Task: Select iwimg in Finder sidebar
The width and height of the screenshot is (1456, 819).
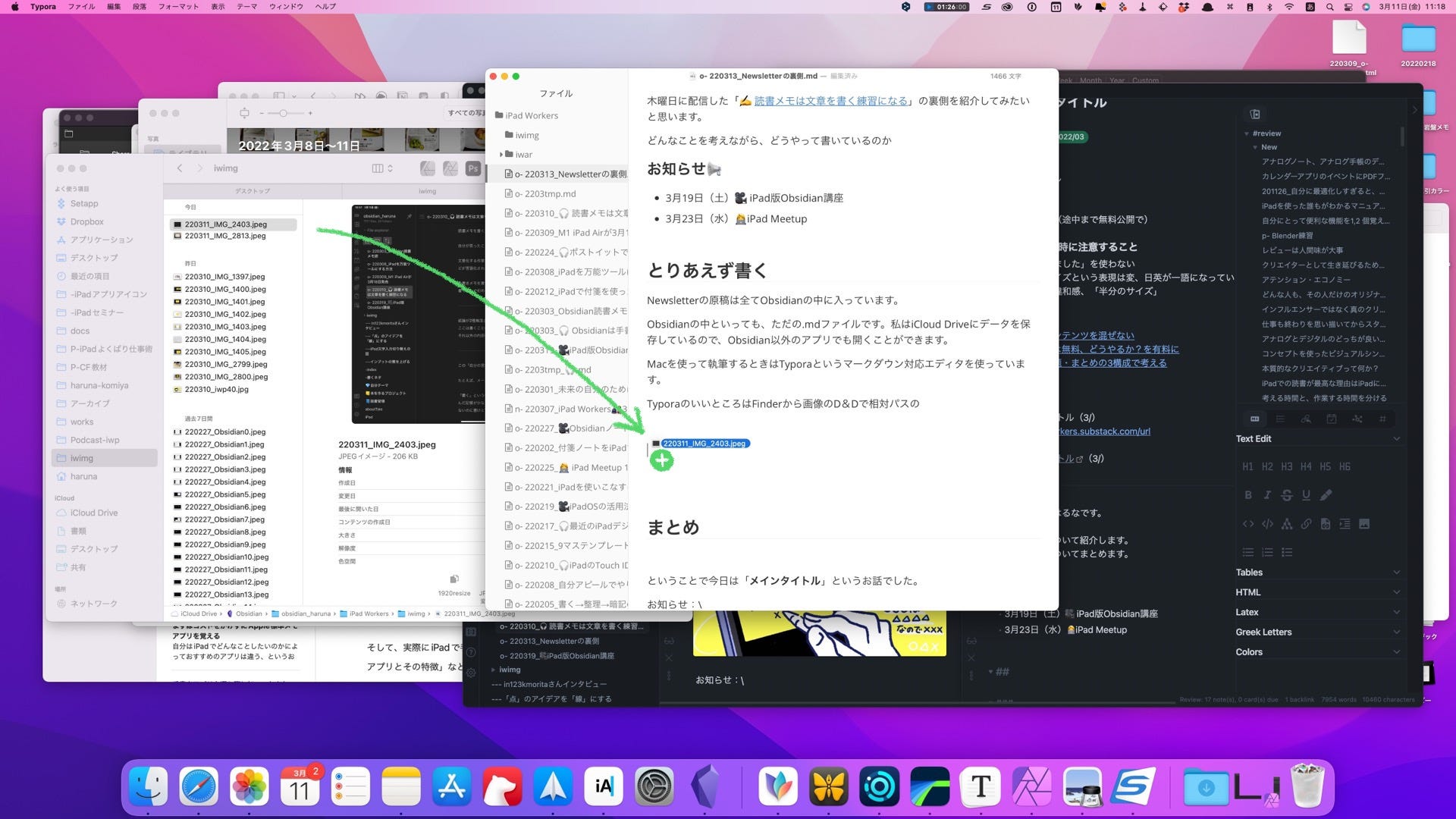Action: coord(105,458)
